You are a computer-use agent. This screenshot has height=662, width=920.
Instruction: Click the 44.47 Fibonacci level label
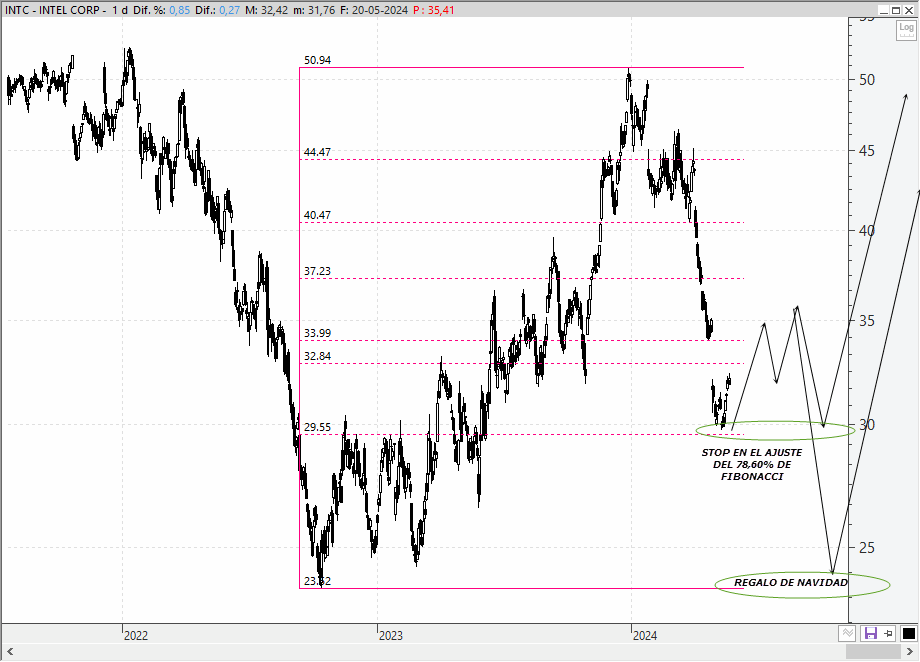pyautogui.click(x=317, y=152)
